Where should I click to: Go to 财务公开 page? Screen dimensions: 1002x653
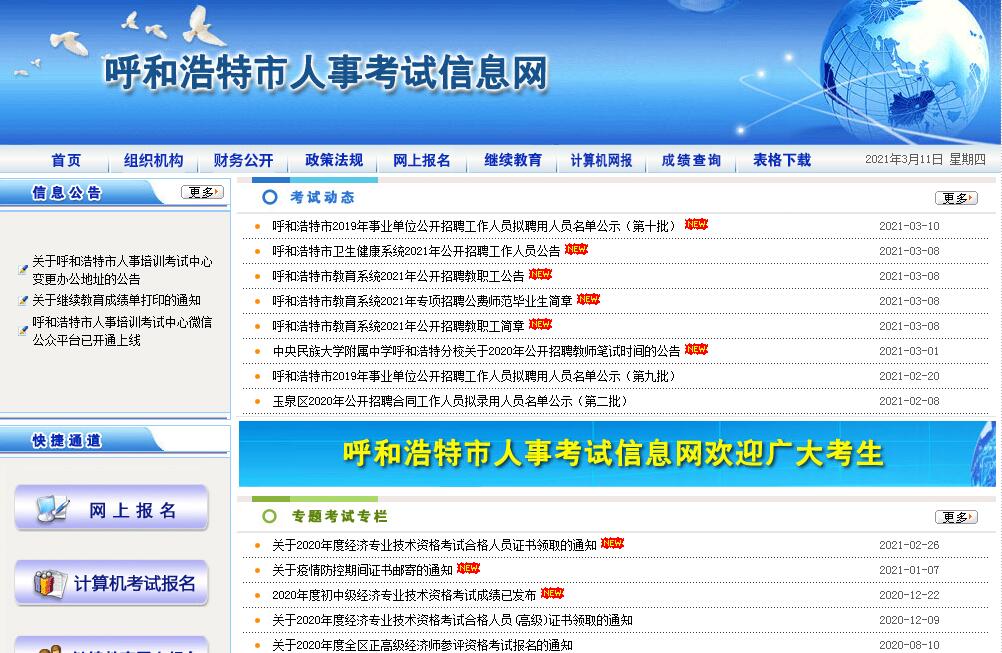(x=243, y=160)
